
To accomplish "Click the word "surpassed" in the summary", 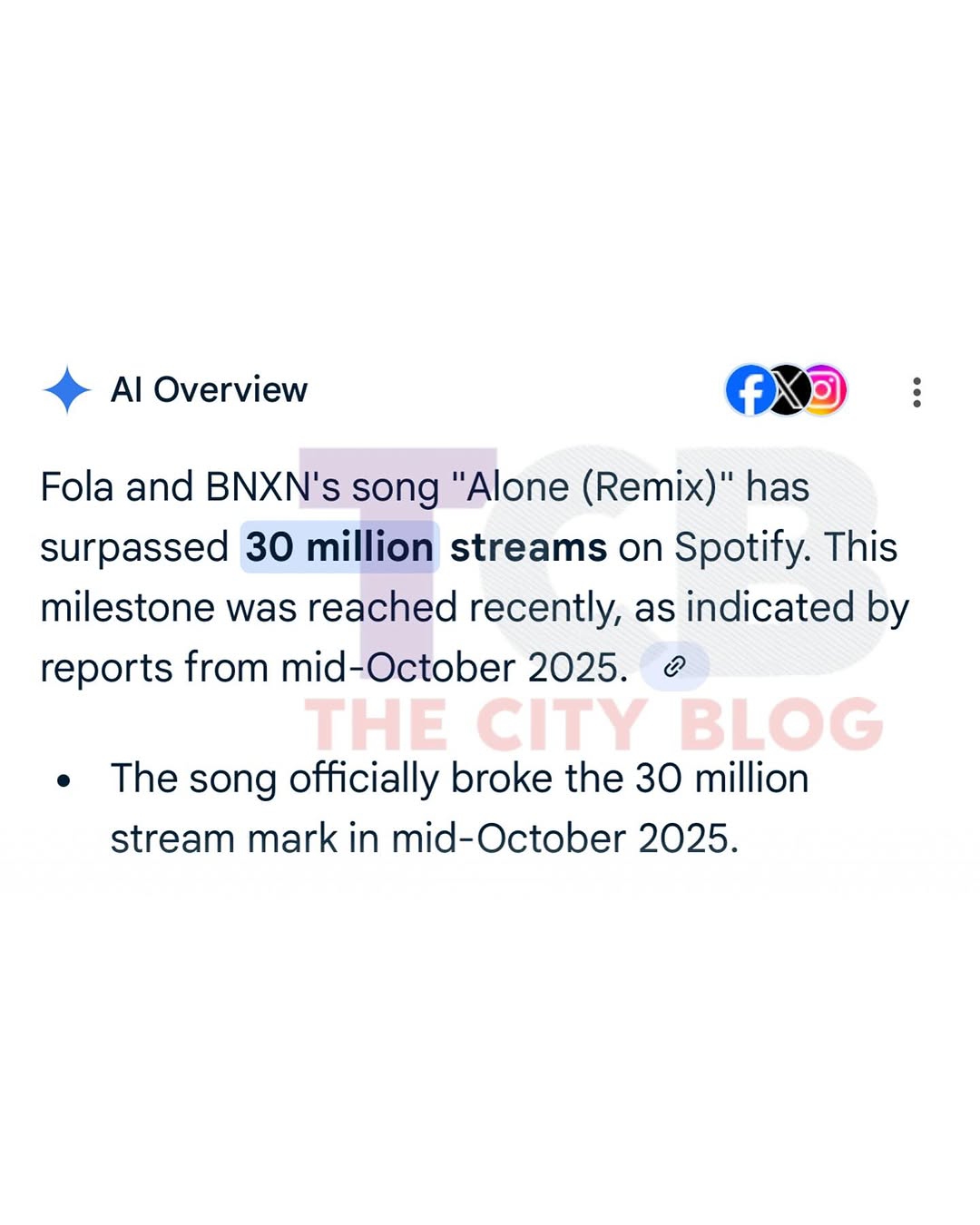I will (x=134, y=547).
